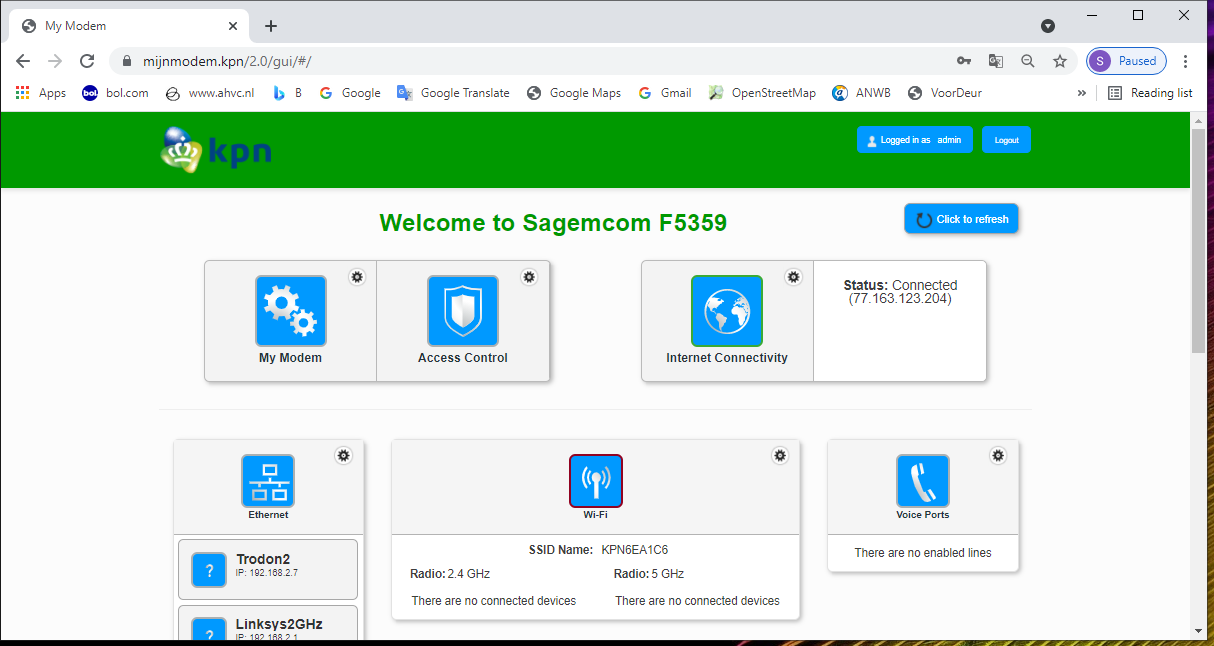This screenshot has width=1214, height=646.
Task: Open the Google Maps bookmark
Action: click(574, 93)
